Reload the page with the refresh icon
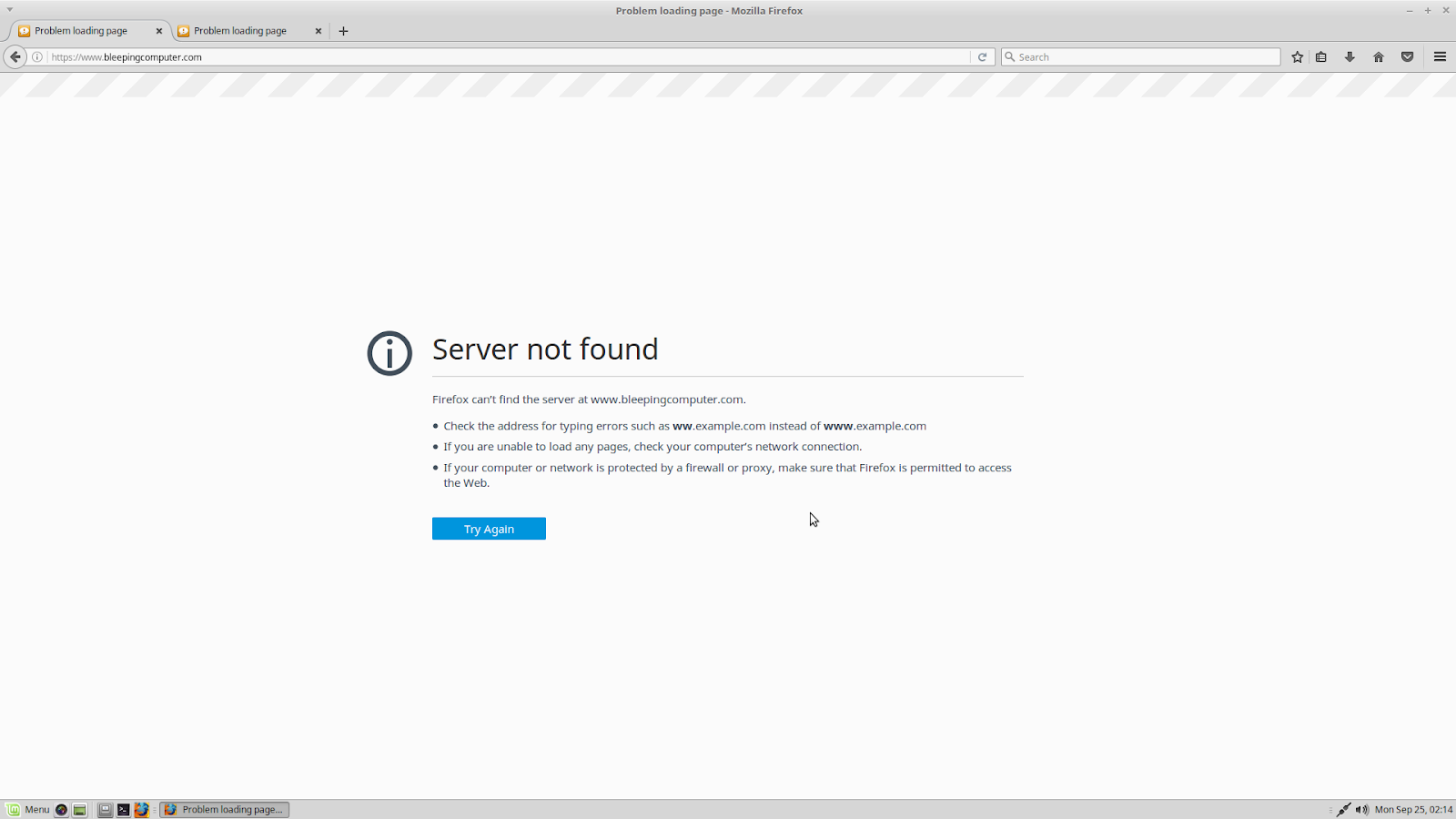Screen dimensions: 1456x819 (982, 56)
